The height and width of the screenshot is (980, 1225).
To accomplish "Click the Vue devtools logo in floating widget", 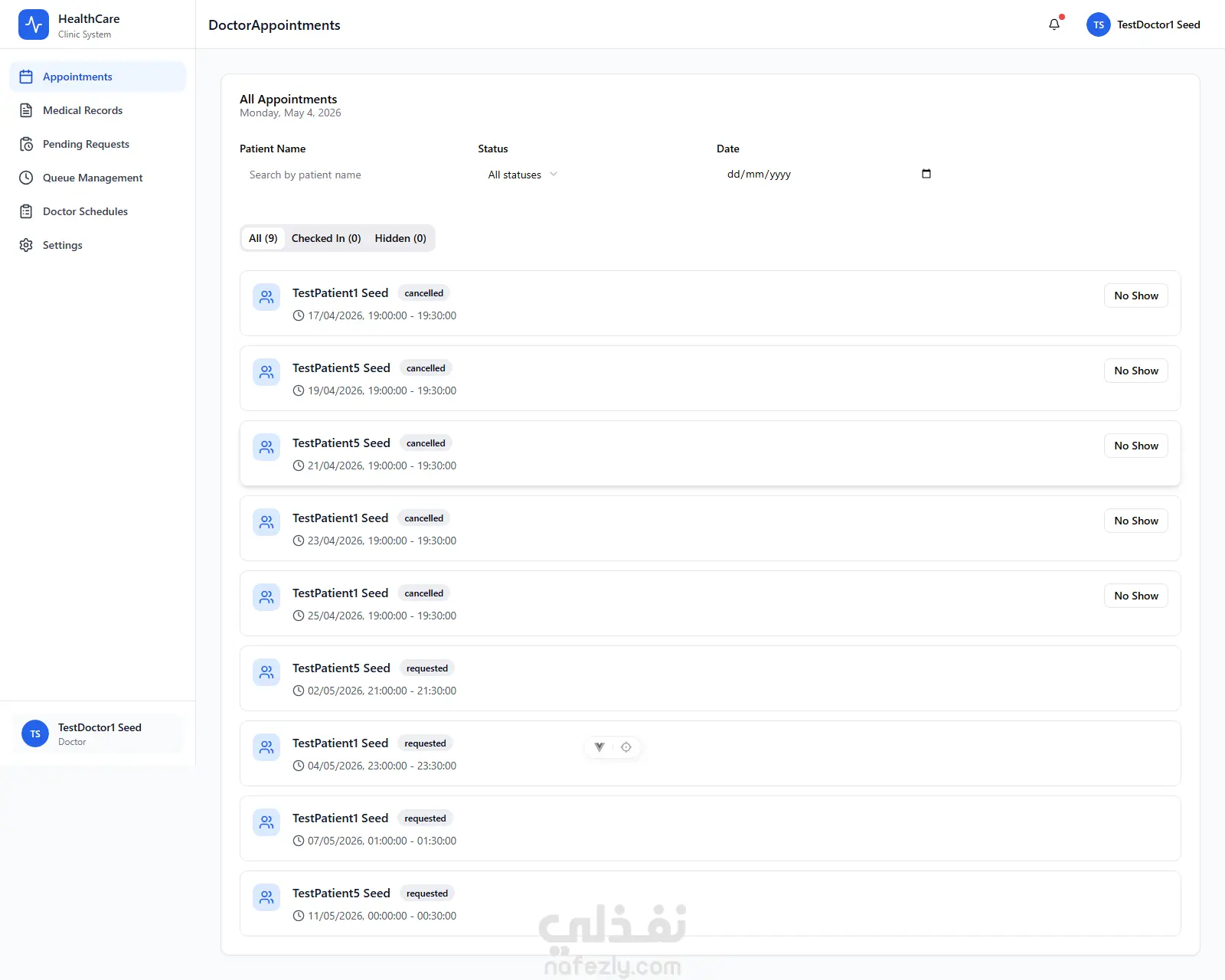I will 599,747.
